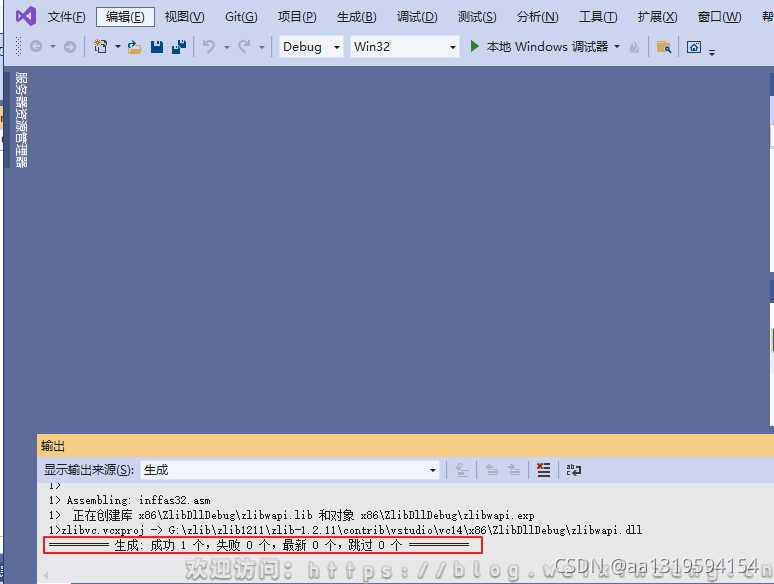Click the hot reload flame icon
The height and width of the screenshot is (584, 774).
(x=634, y=47)
